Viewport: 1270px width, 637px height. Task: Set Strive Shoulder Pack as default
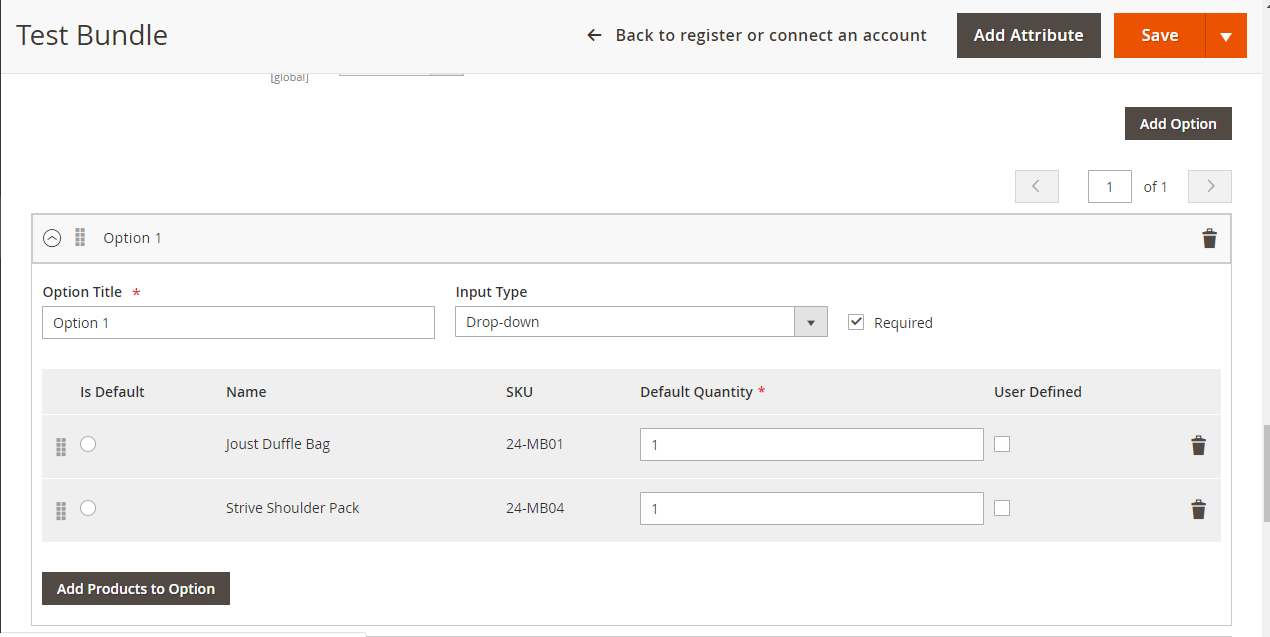pyautogui.click(x=88, y=508)
